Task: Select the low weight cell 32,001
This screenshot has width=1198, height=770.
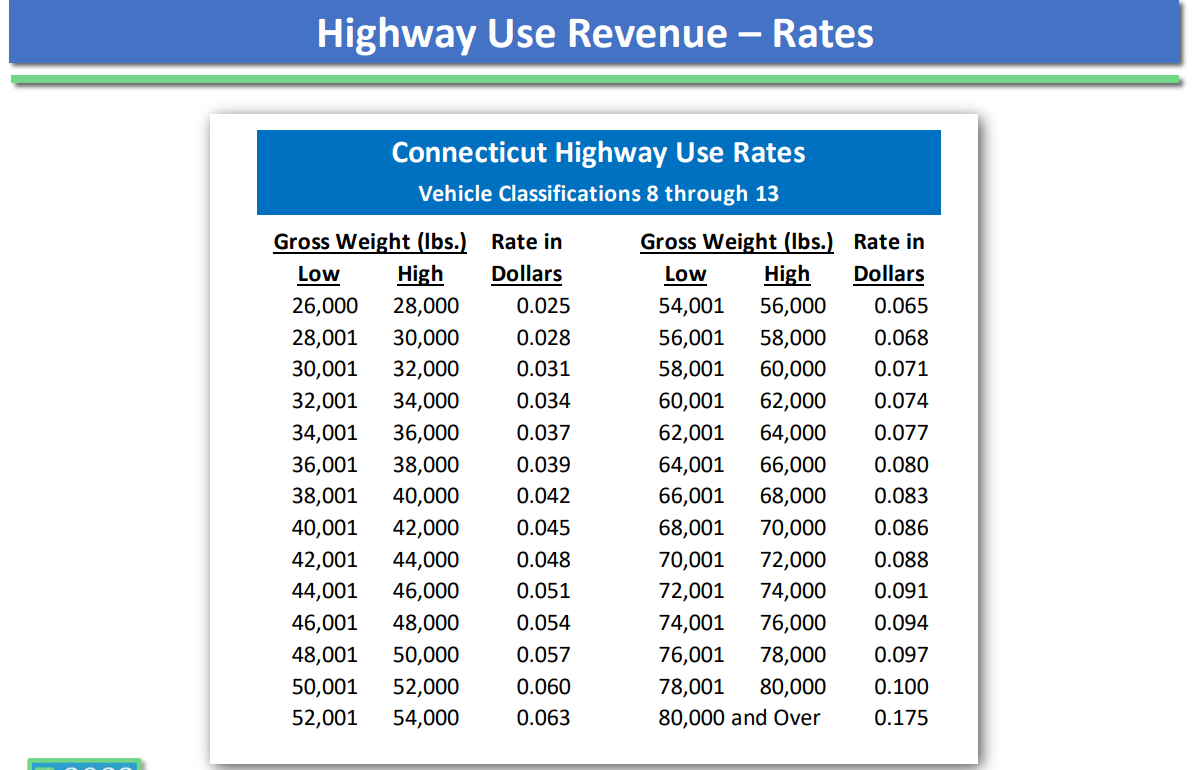Action: 325,401
